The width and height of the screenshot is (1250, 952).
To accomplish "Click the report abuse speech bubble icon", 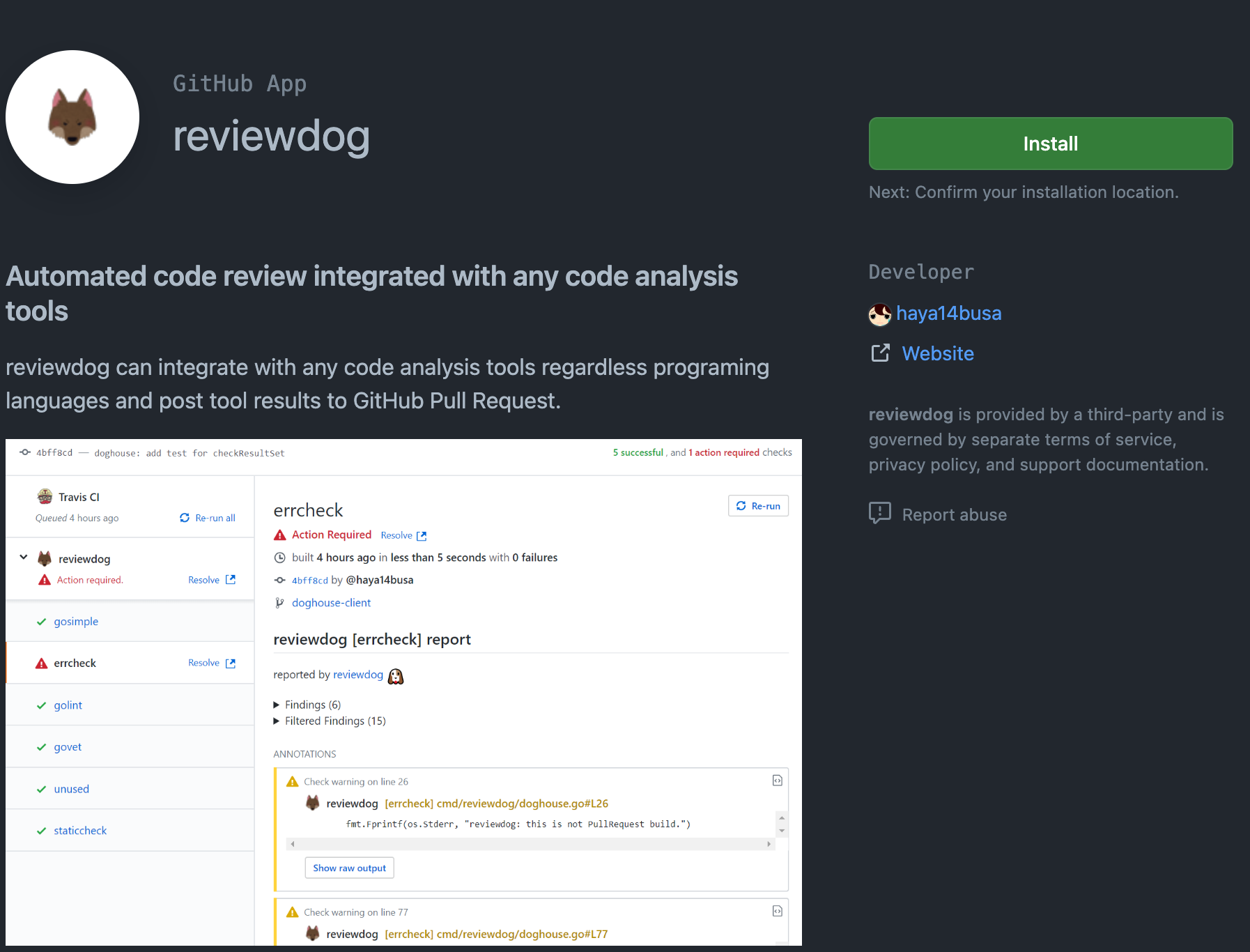I will click(x=880, y=513).
